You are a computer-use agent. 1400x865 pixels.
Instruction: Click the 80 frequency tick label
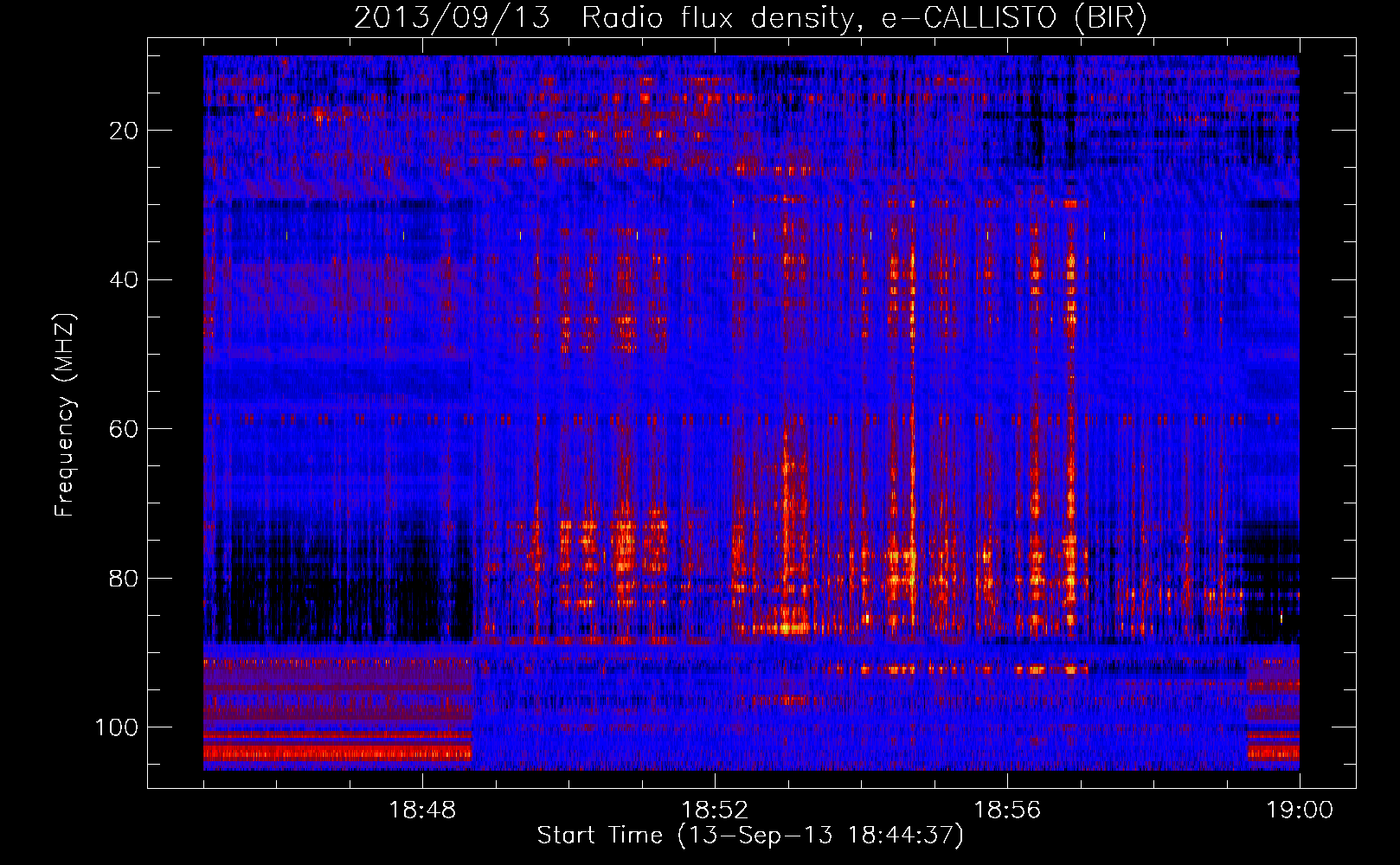tap(125, 579)
